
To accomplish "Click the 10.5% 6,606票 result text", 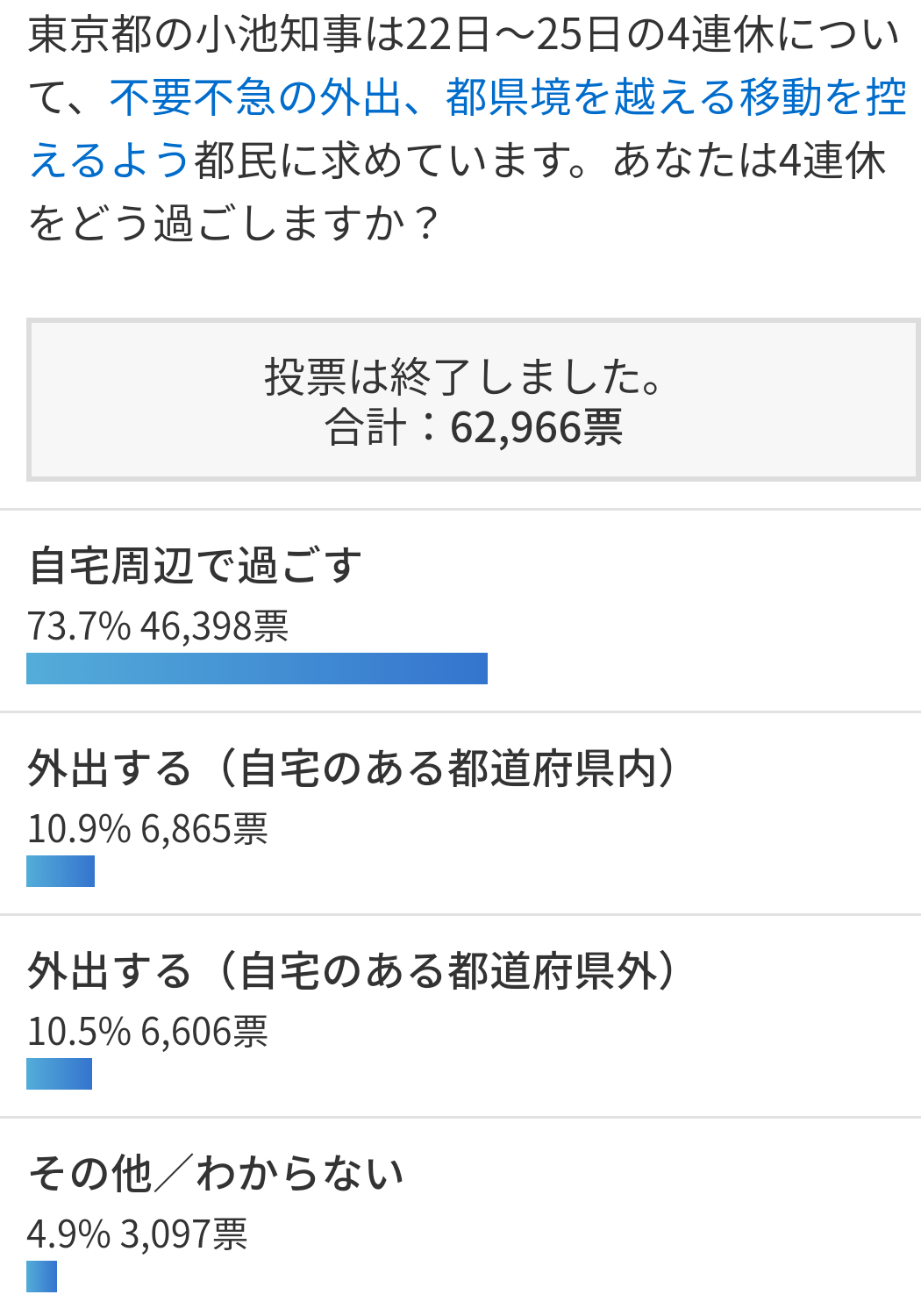I will coord(147,1032).
